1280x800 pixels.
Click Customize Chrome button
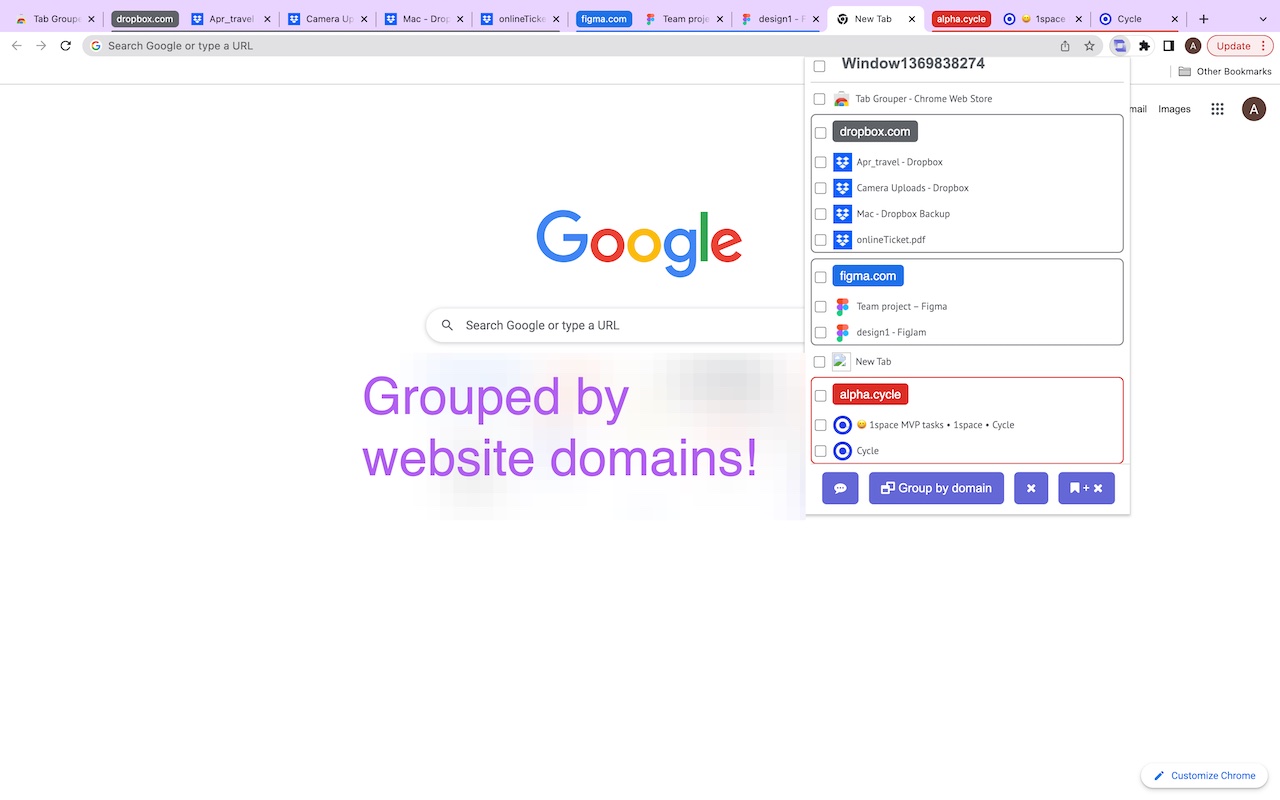[1204, 776]
